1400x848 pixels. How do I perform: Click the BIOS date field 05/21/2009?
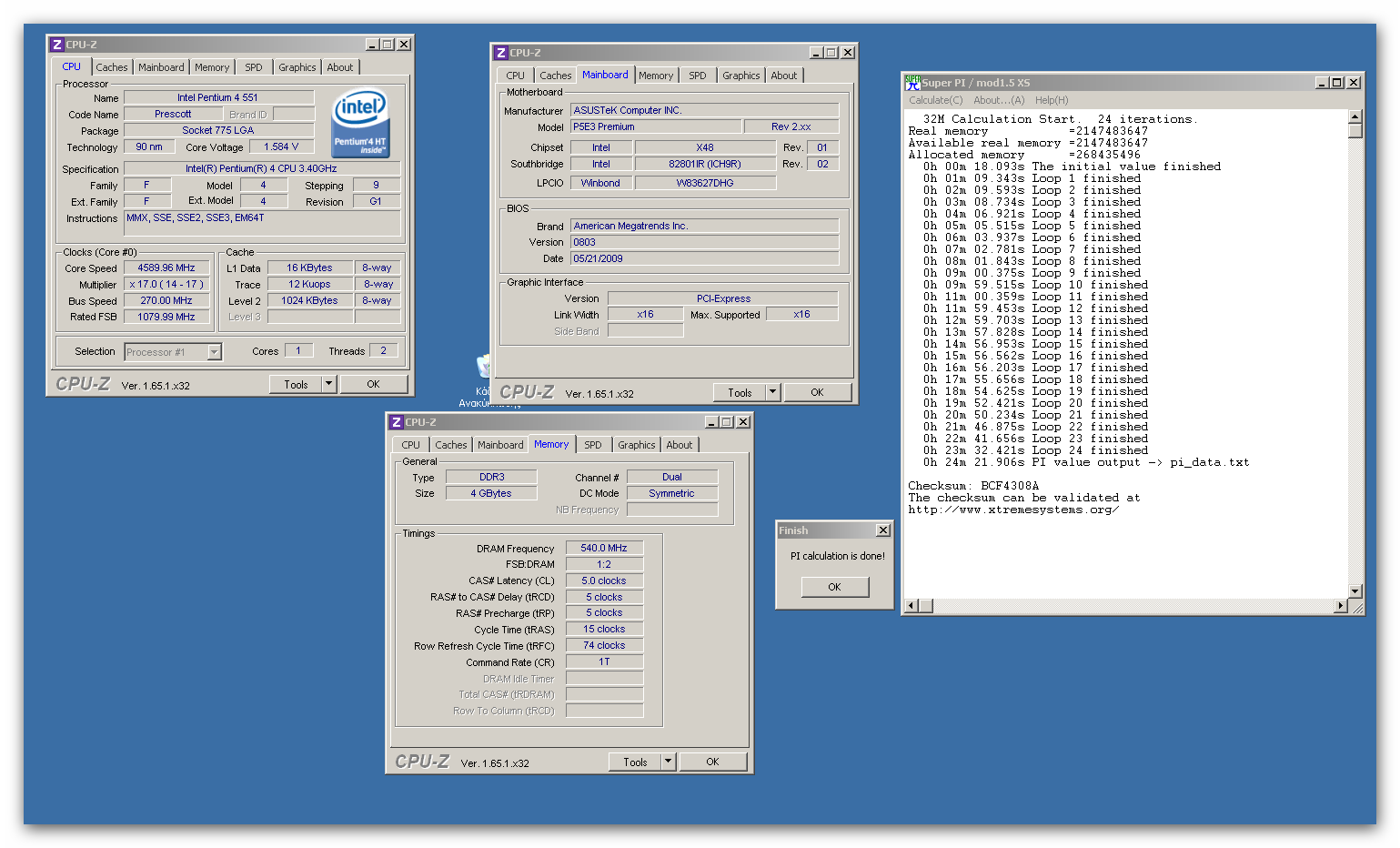(x=705, y=258)
